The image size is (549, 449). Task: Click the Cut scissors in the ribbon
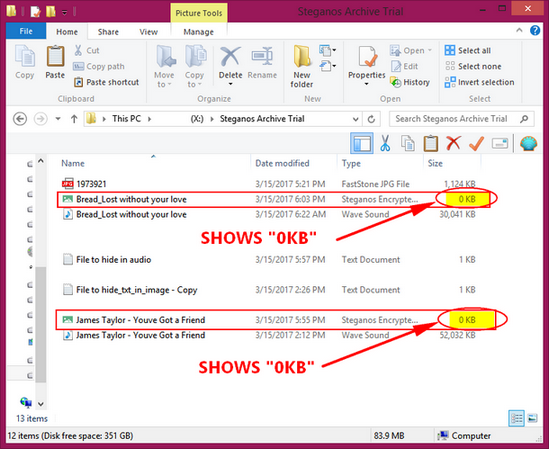click(78, 50)
